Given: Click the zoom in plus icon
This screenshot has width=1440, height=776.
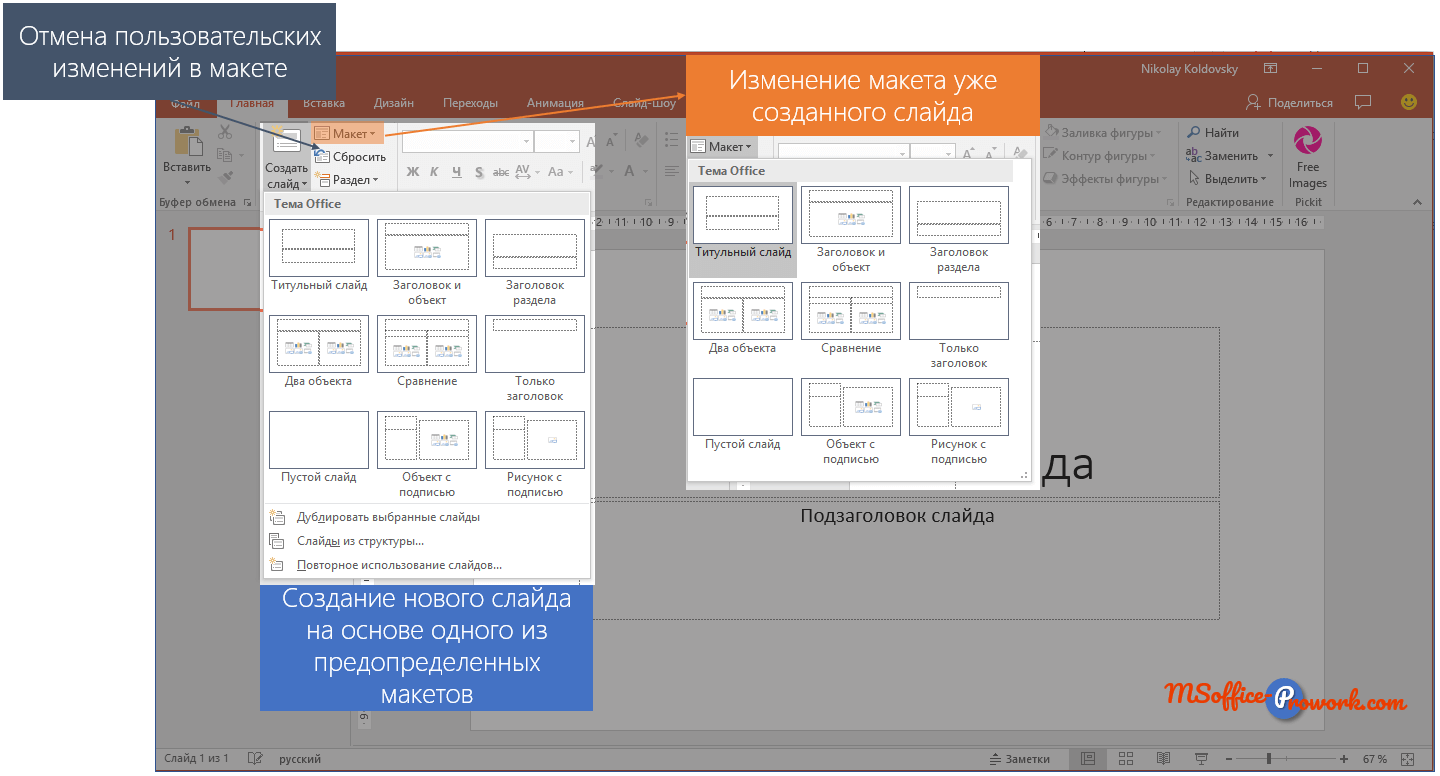Looking at the screenshot, I should (x=1344, y=759).
